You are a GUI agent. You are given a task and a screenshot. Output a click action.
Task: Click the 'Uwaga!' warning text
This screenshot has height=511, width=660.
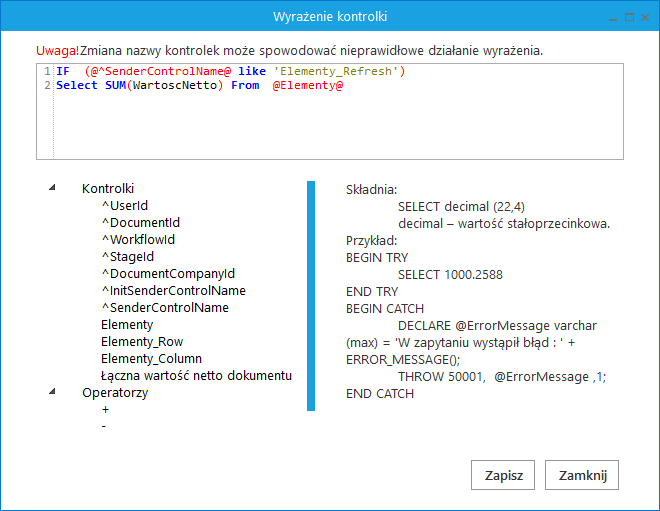click(x=57, y=51)
